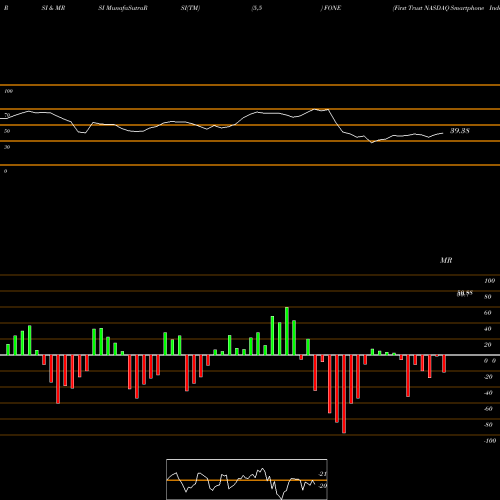Click the 'MR' label above histogram

pyautogui.click(x=446, y=260)
